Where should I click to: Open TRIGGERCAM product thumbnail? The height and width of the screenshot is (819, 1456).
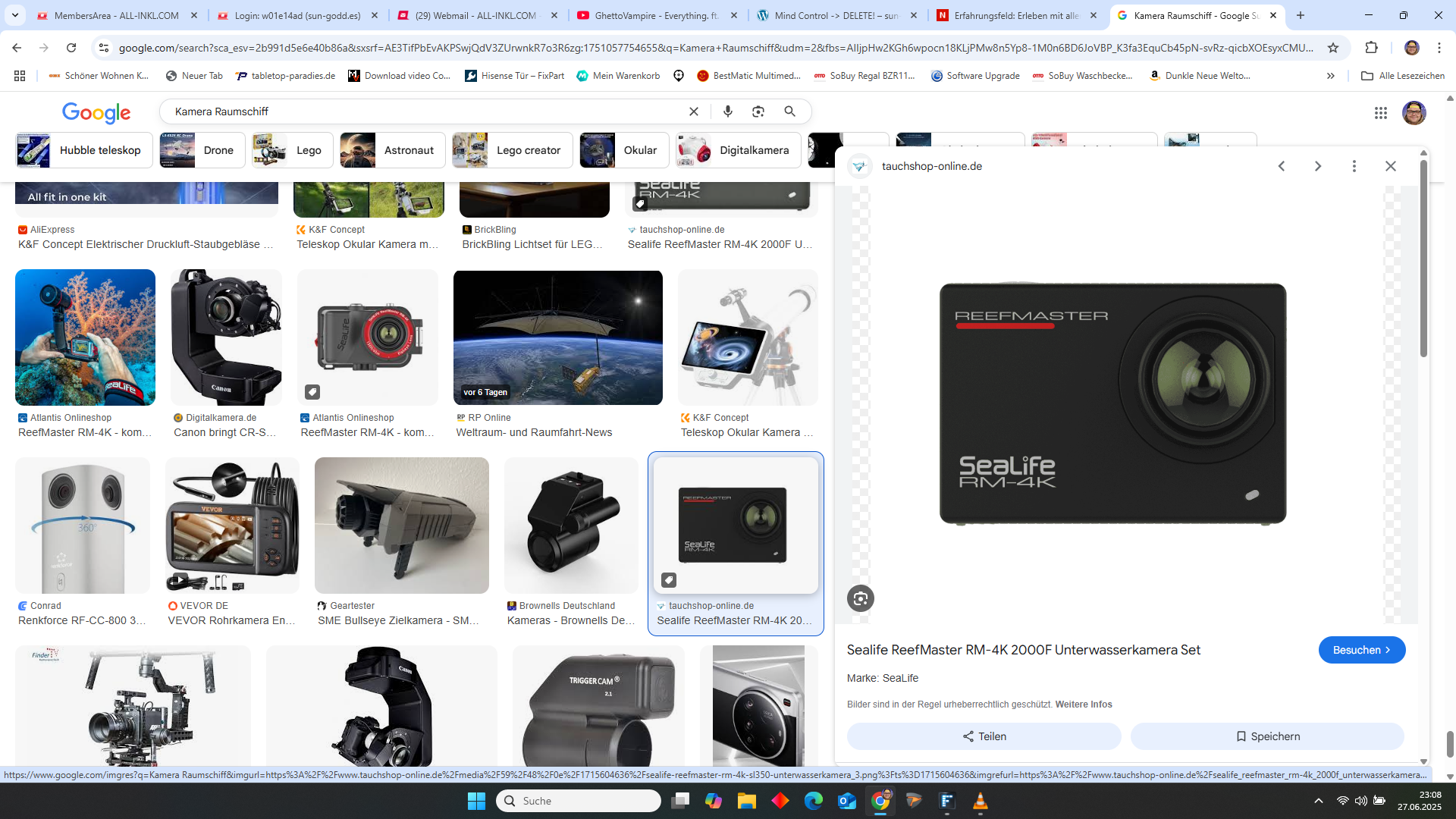point(598,705)
